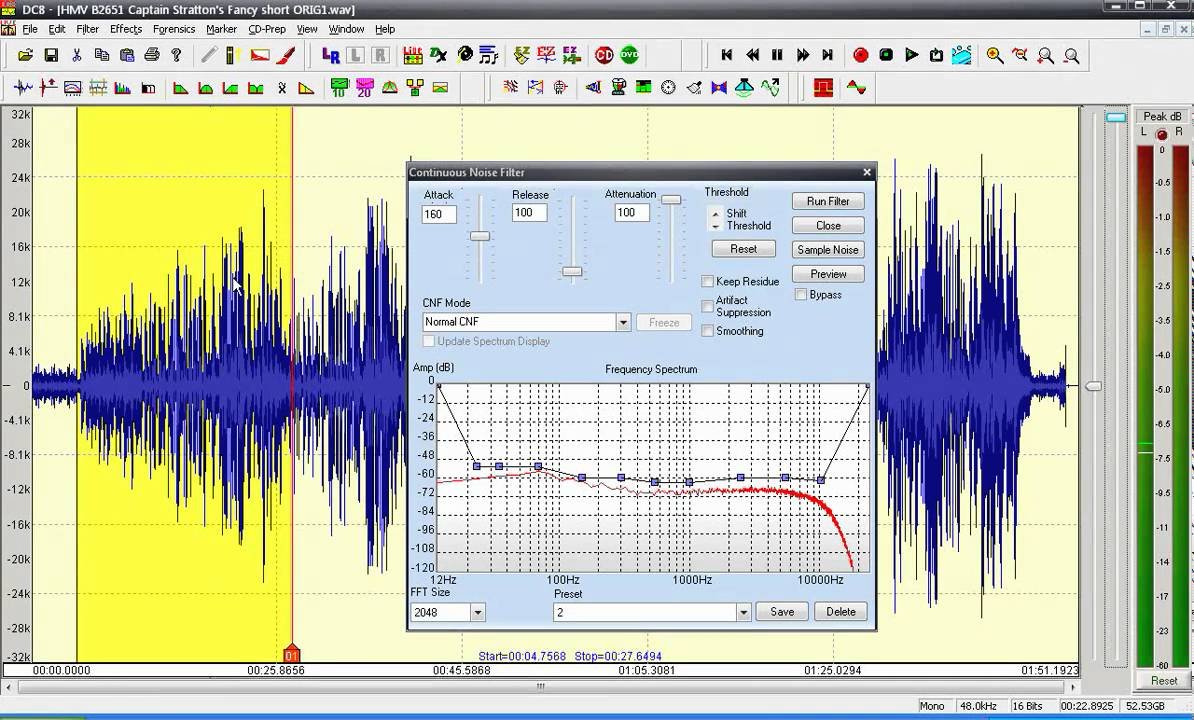Save the preset with the Save button

782,612
